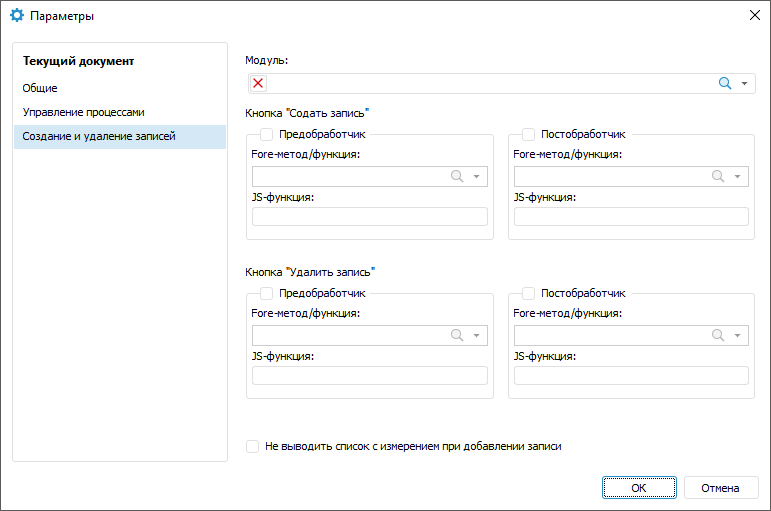Image resolution: width=771 pixels, height=511 pixels.
Task: Click search icon in Удалить запись Постобработчик Fore-метод
Action: click(x=718, y=336)
